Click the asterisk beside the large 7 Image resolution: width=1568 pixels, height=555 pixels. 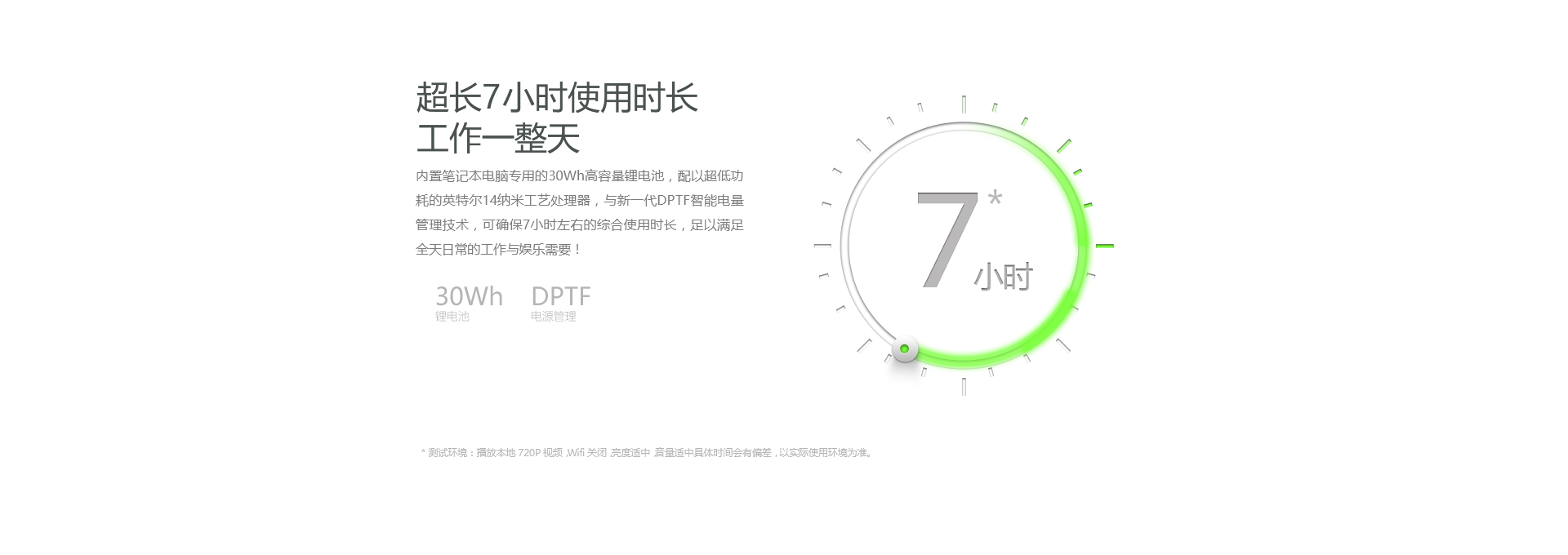995,199
